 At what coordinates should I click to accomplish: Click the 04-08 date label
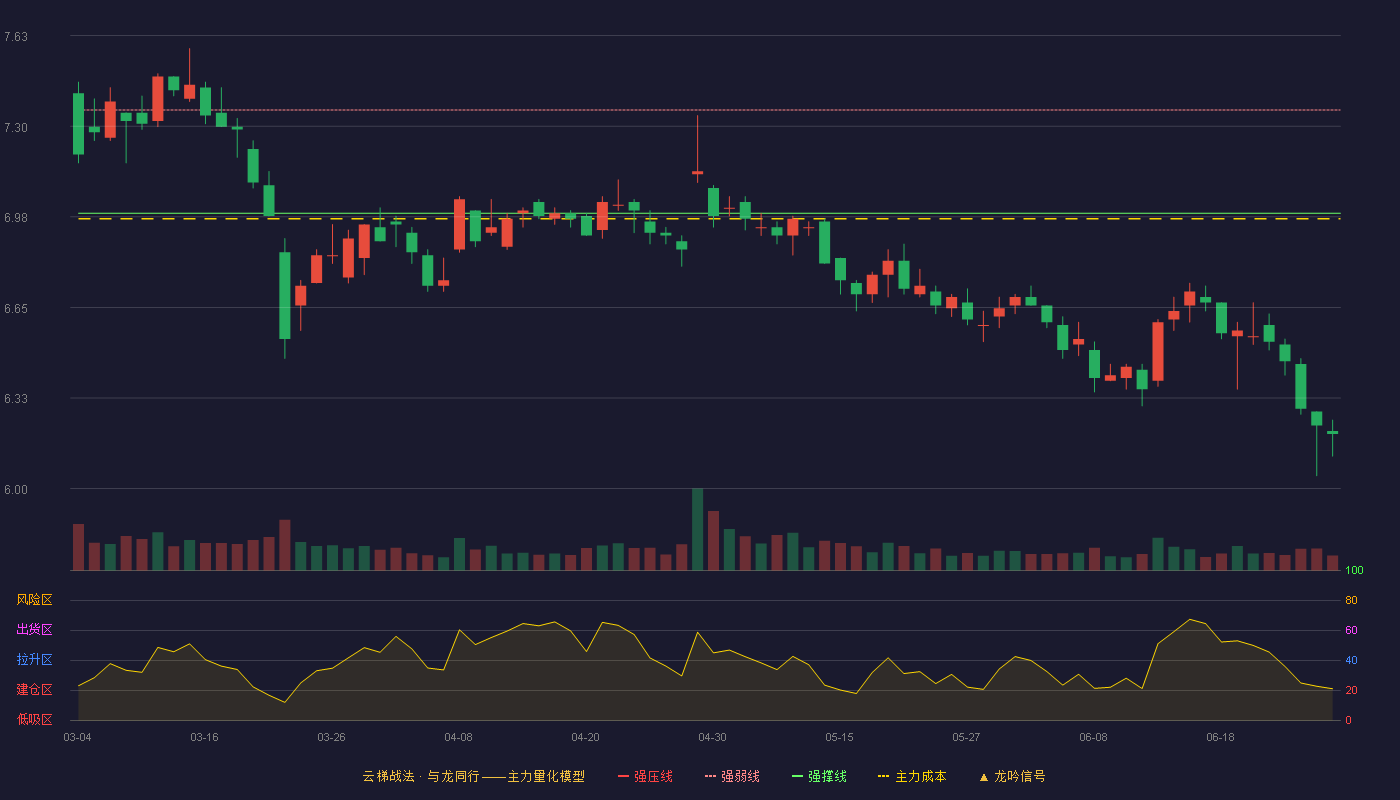459,737
